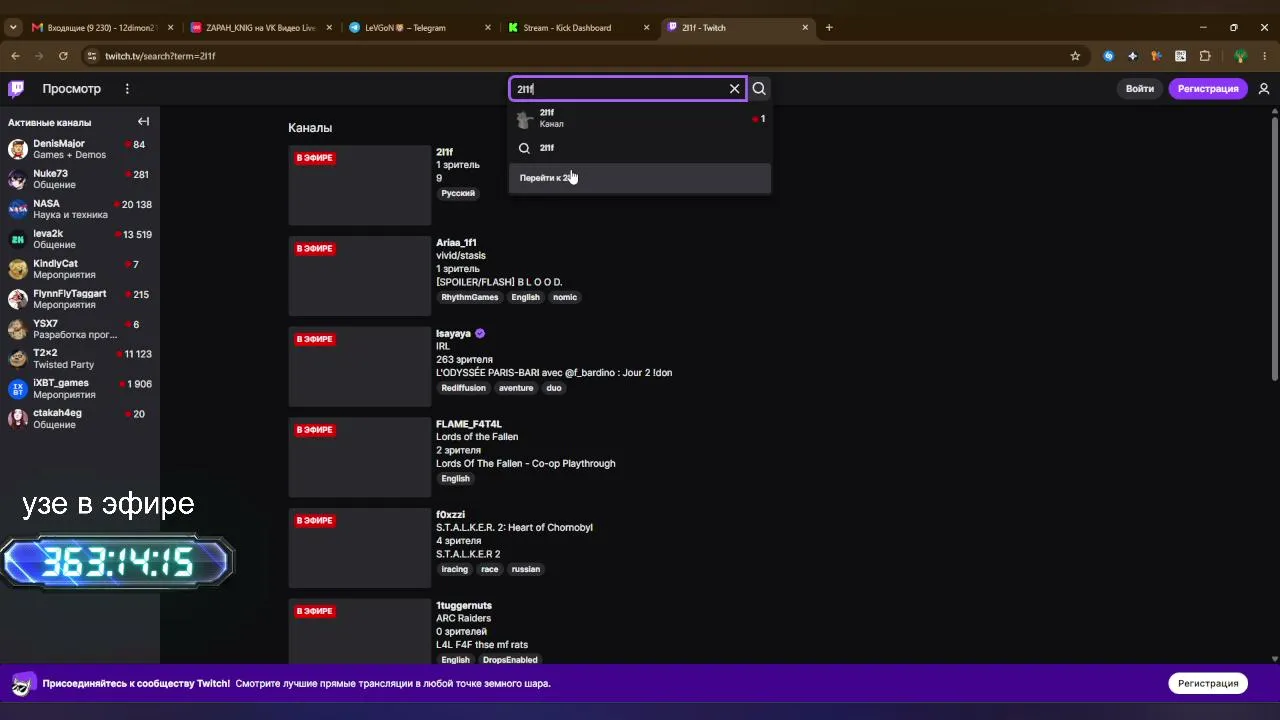Collapse the Активные каналы sidebar

tap(143, 122)
